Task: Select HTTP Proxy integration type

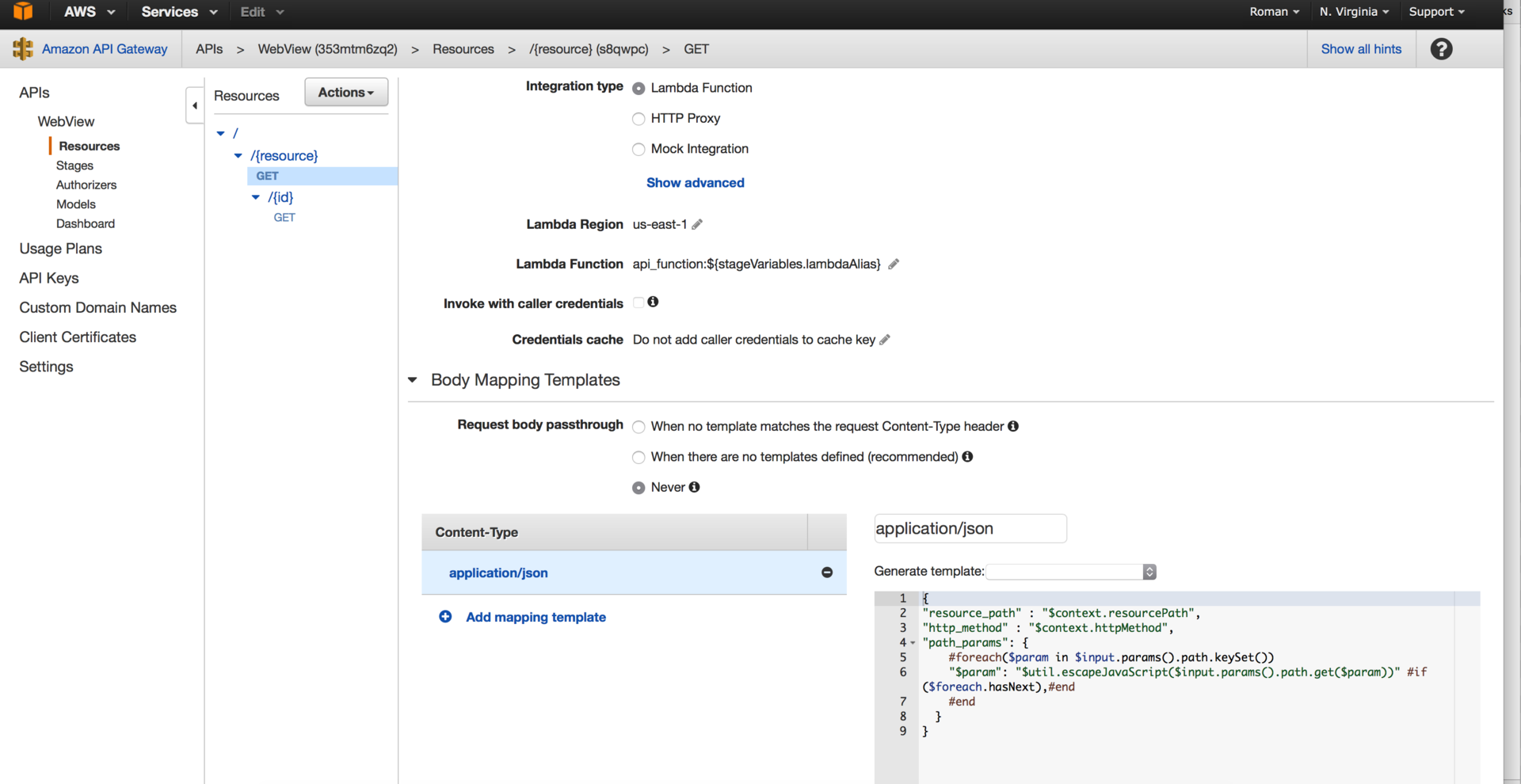Action: (639, 119)
